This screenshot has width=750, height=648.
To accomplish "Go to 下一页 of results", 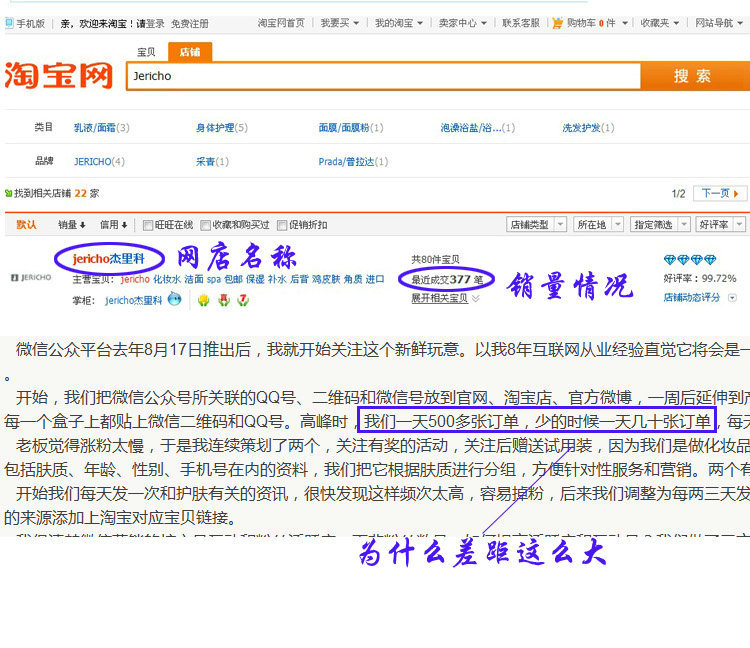I will [719, 193].
